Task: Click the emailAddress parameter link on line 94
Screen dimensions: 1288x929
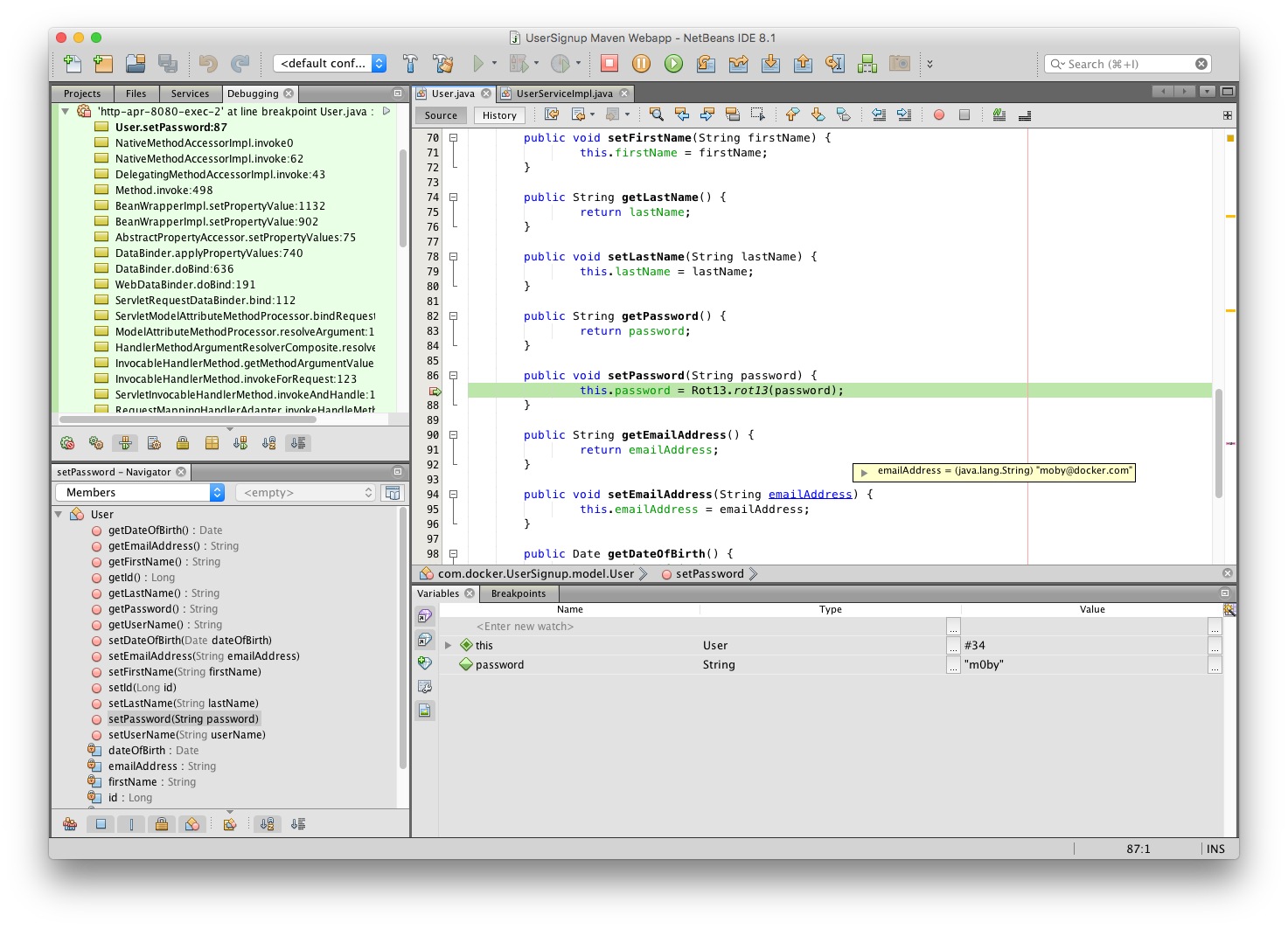Action: (810, 495)
